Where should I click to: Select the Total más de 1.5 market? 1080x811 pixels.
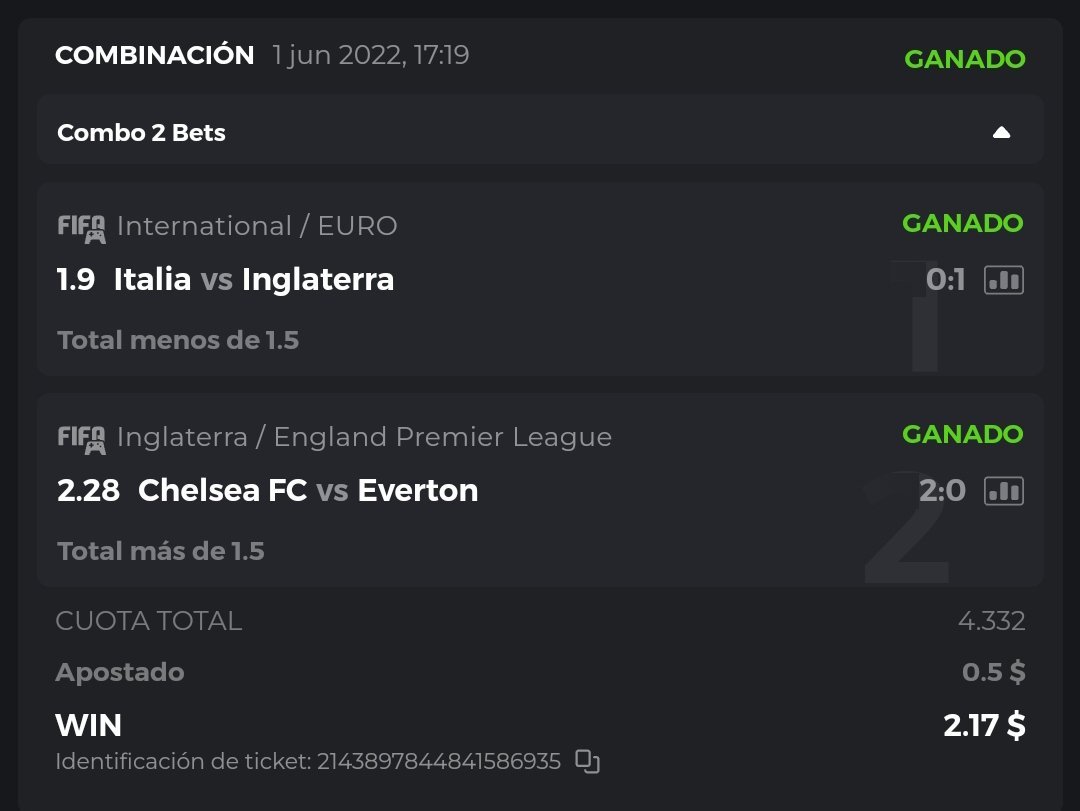[x=161, y=551]
